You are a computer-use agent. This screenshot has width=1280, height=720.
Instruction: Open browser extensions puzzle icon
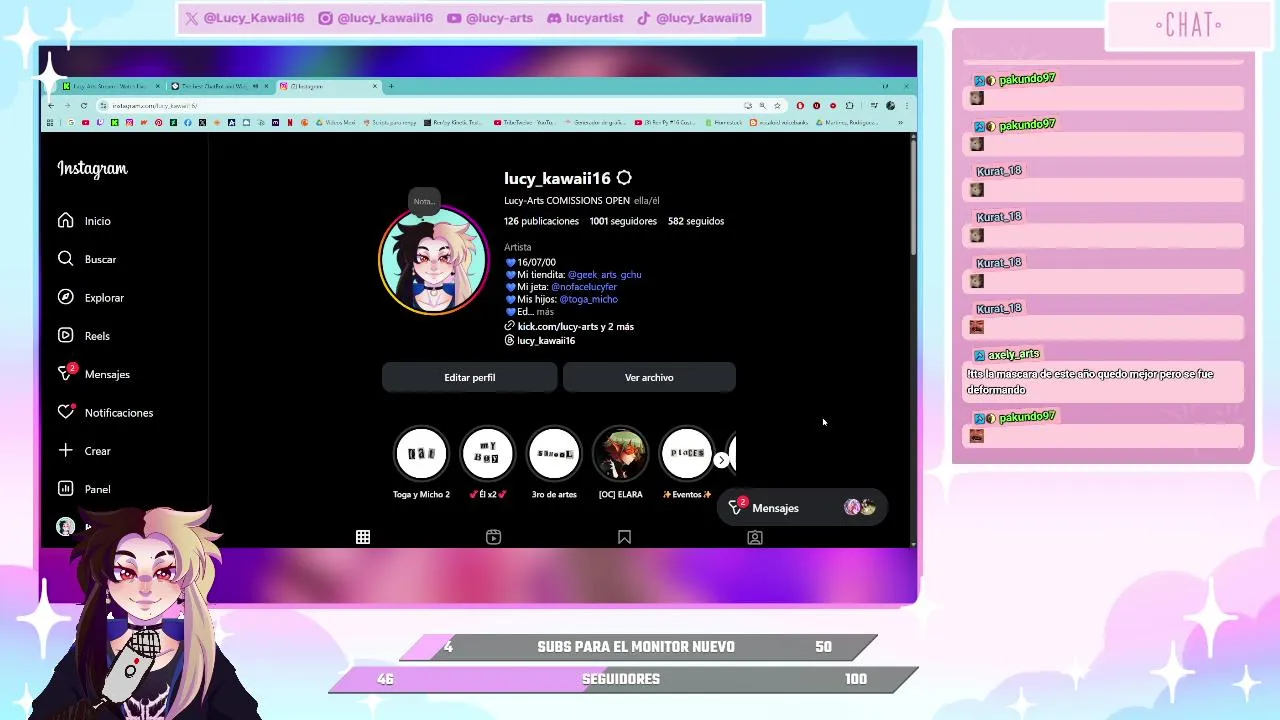click(849, 105)
